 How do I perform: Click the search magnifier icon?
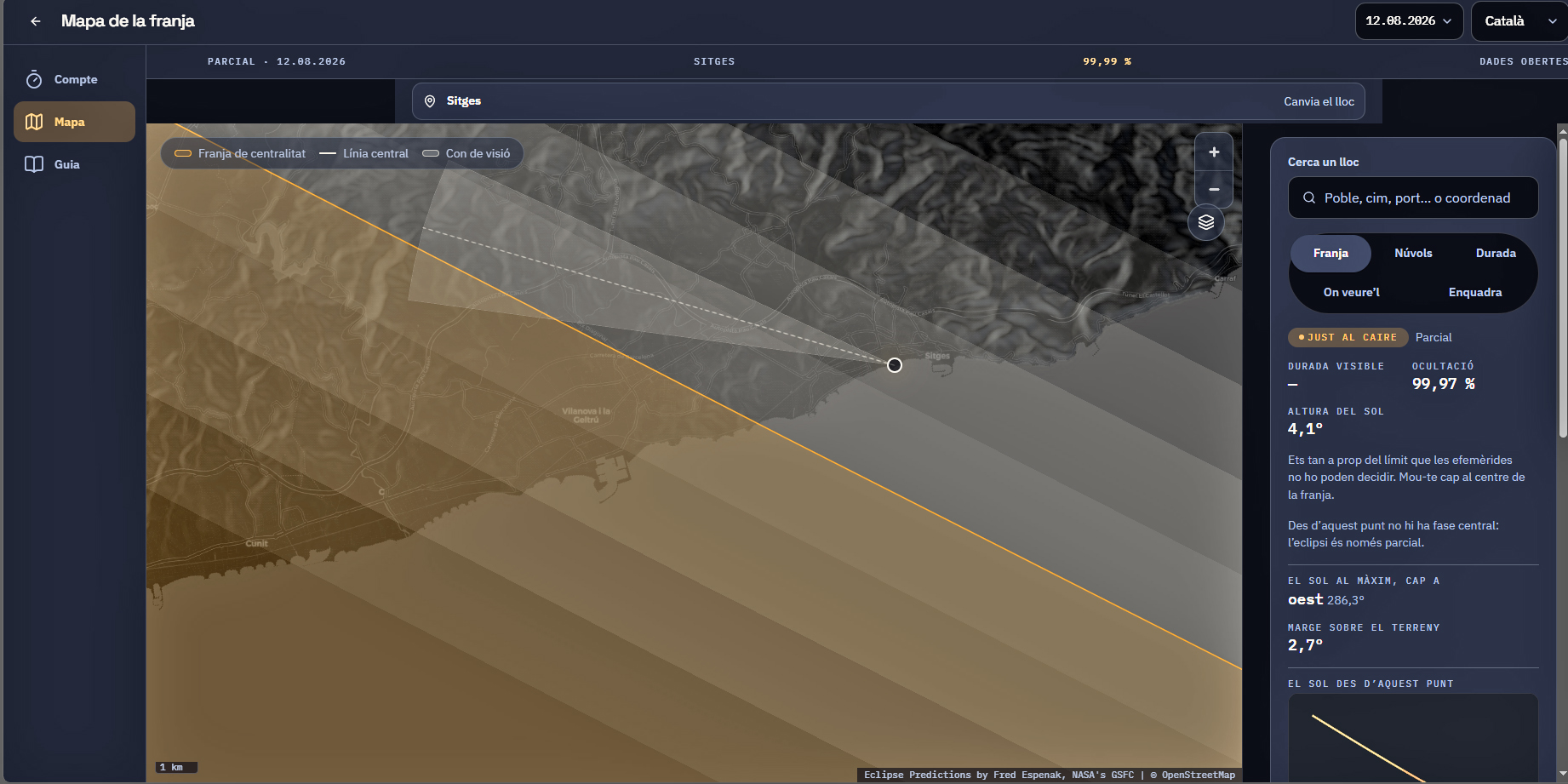1309,197
